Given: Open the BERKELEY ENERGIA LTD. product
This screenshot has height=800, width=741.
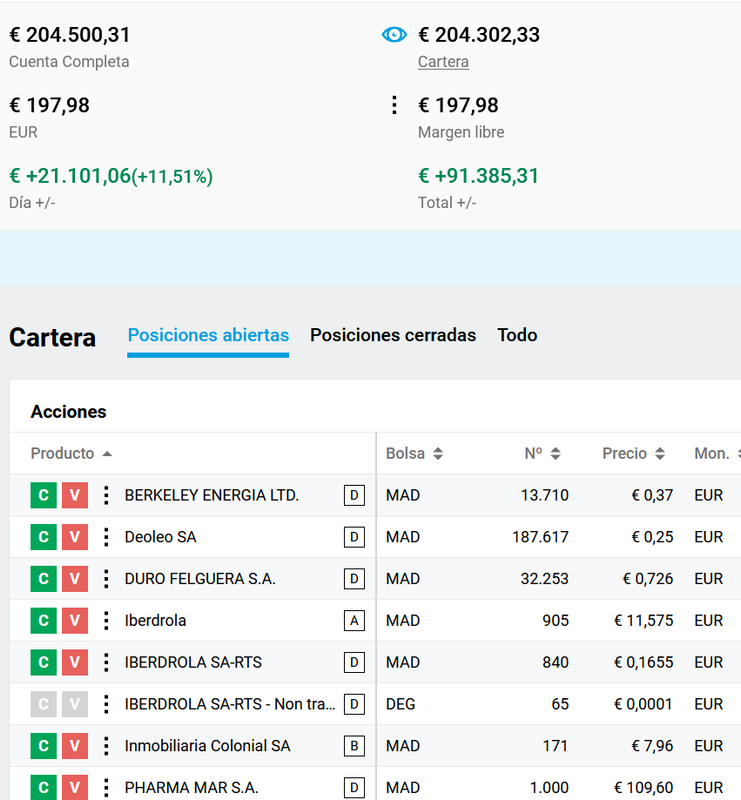Looking at the screenshot, I should point(212,495).
